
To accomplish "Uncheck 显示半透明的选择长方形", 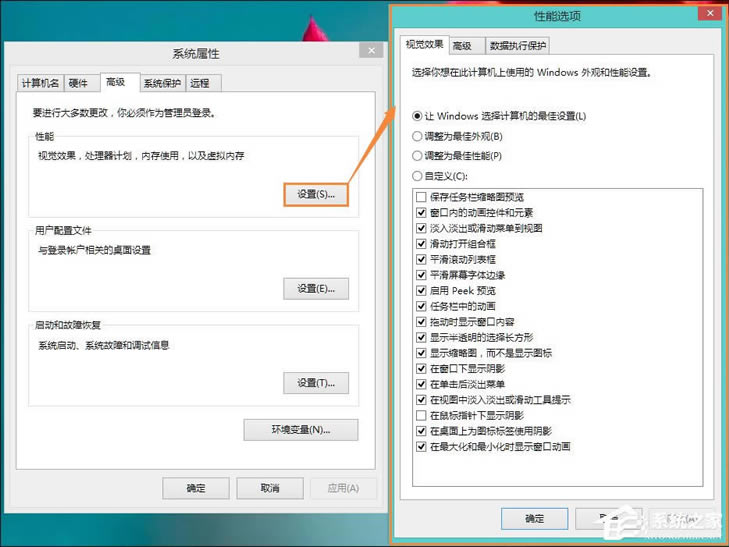I will (x=421, y=337).
